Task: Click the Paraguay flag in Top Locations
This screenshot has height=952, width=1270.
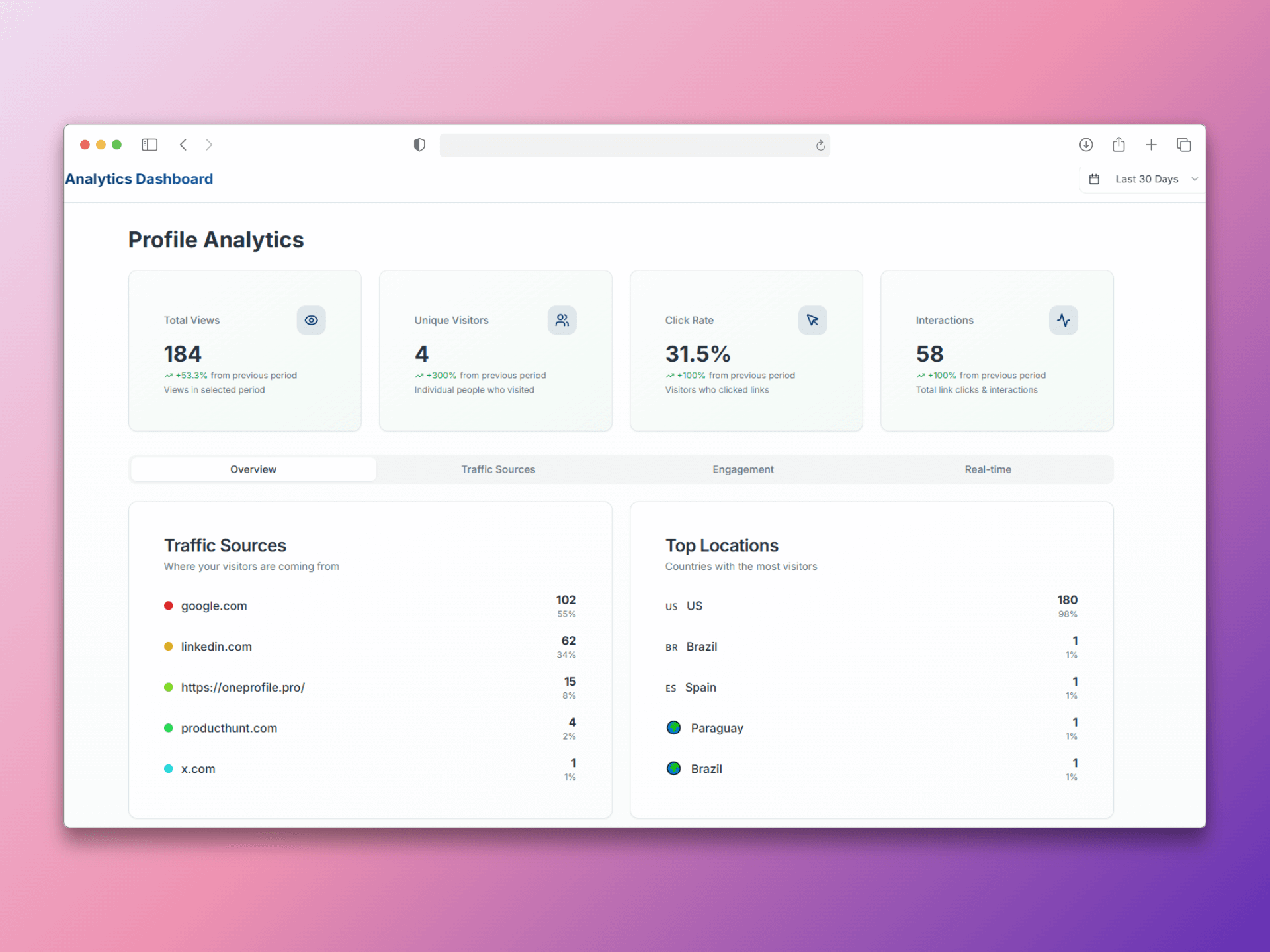Action: [x=674, y=728]
